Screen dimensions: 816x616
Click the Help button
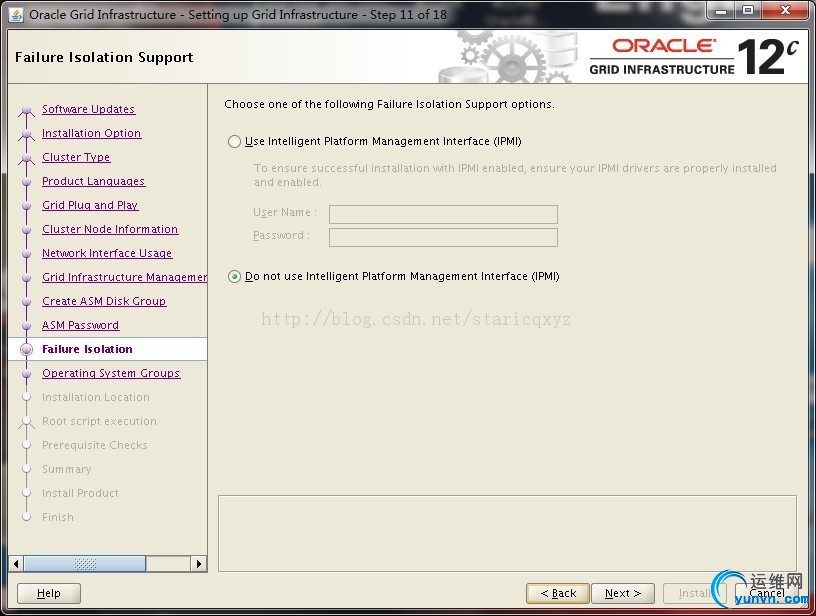49,593
